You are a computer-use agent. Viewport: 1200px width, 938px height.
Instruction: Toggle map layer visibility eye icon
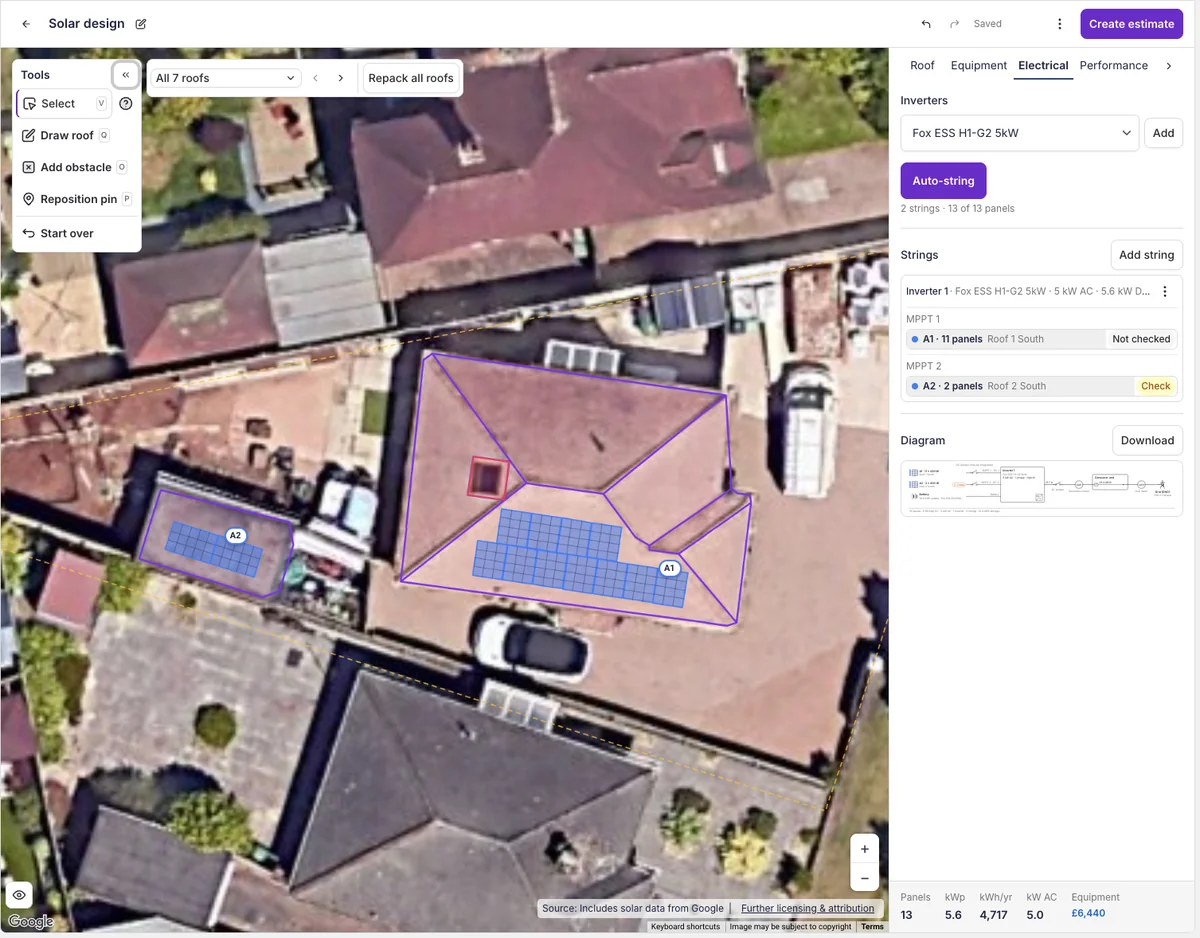[19, 895]
